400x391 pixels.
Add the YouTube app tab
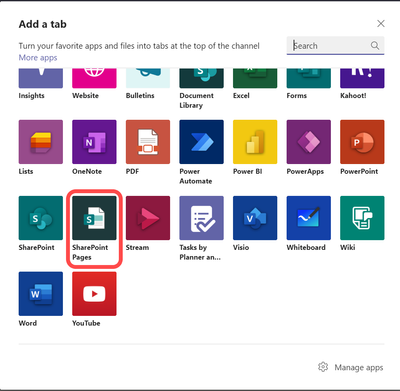[x=94, y=294]
